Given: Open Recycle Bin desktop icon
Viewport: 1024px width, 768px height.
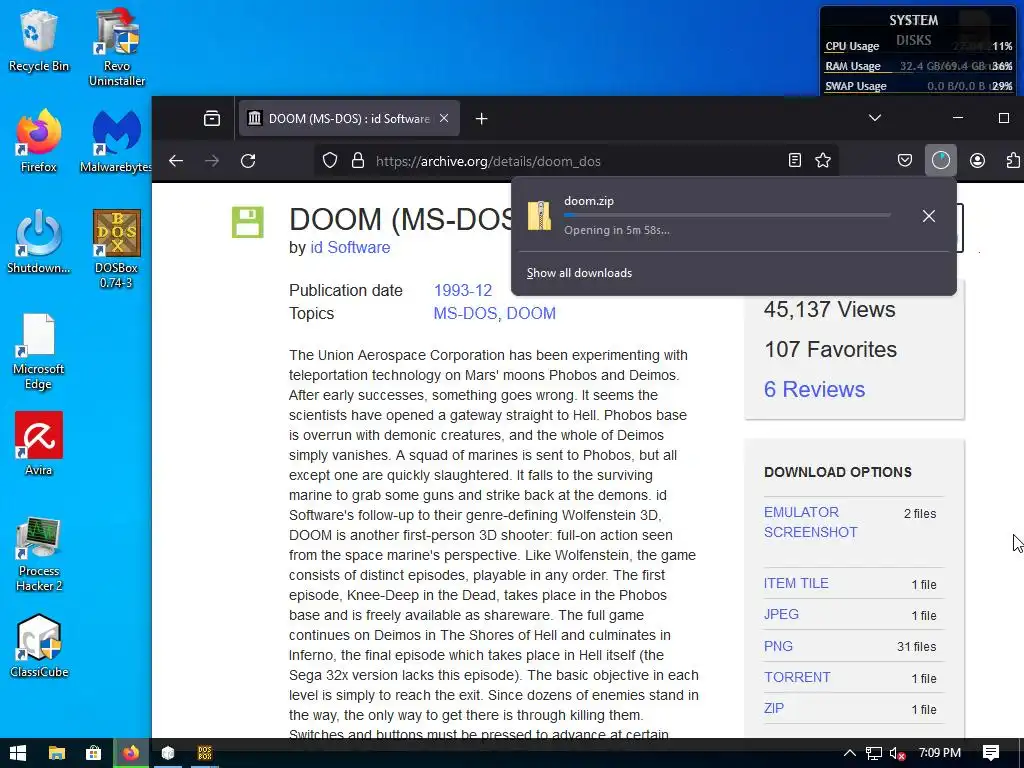Looking at the screenshot, I should click(x=39, y=40).
